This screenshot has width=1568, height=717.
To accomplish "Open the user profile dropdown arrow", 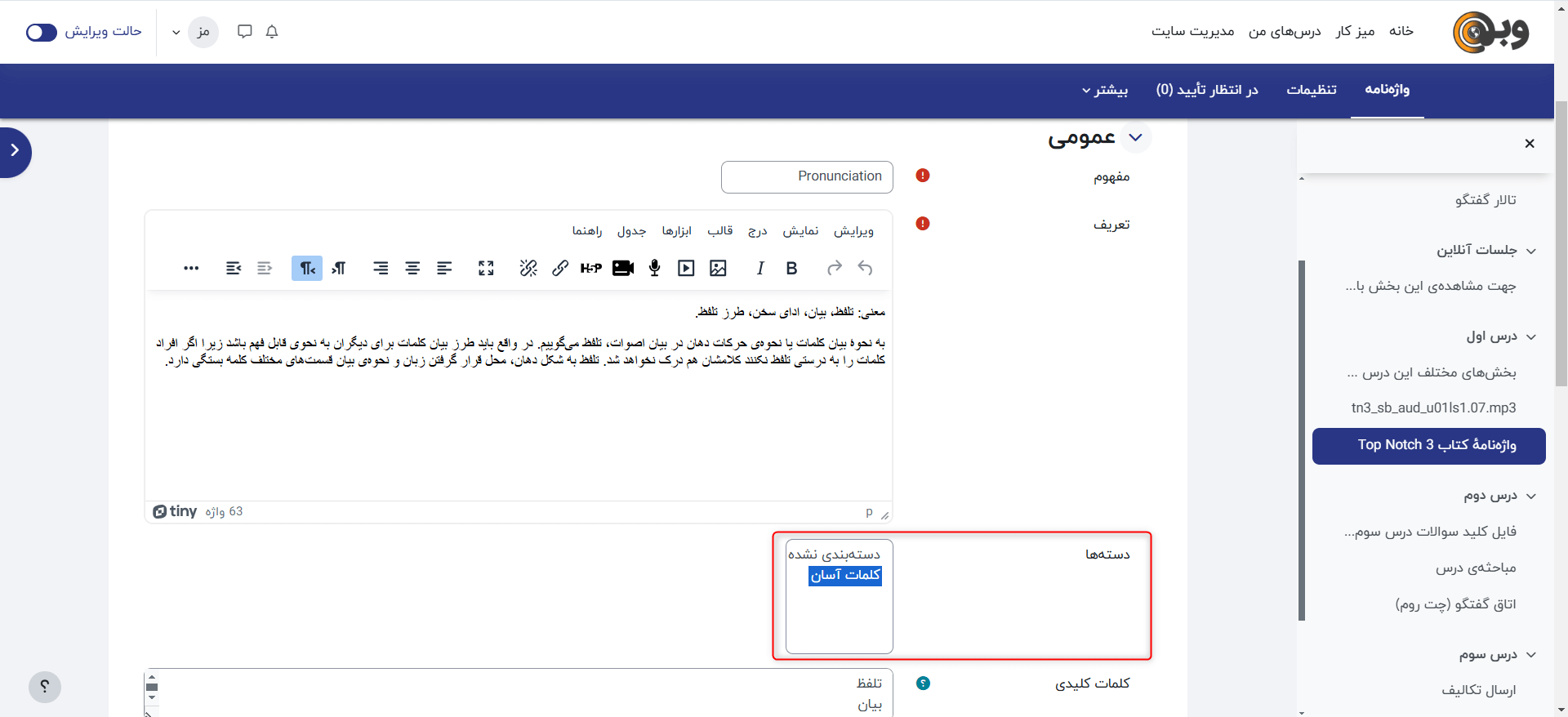I will point(176,33).
